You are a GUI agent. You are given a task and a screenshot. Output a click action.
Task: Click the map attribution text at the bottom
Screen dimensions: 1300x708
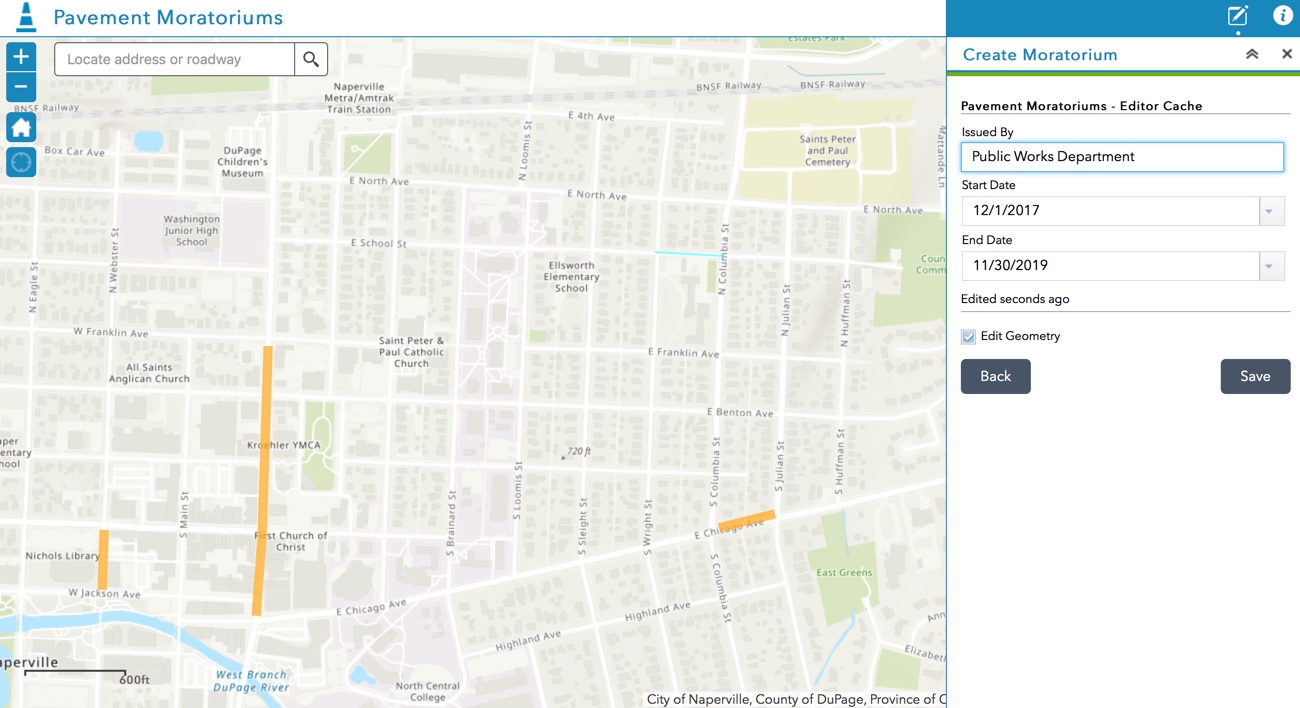click(795, 699)
